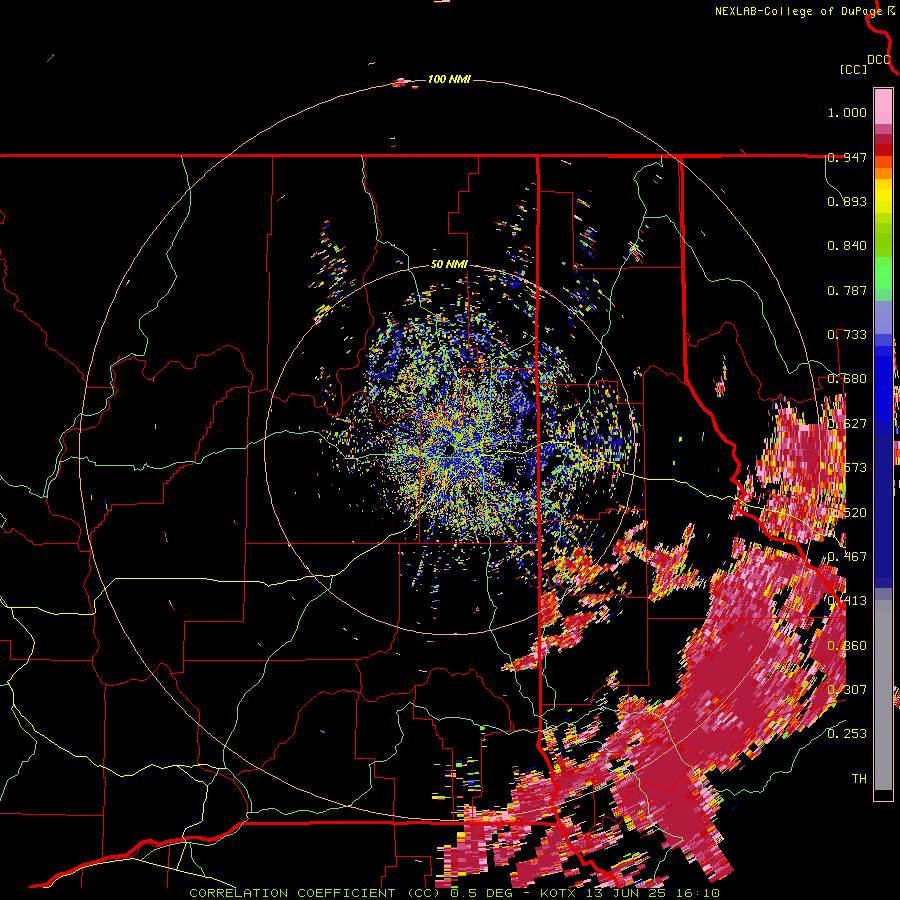
Task: Click the 0.680 scale label
Action: pyautogui.click(x=847, y=379)
